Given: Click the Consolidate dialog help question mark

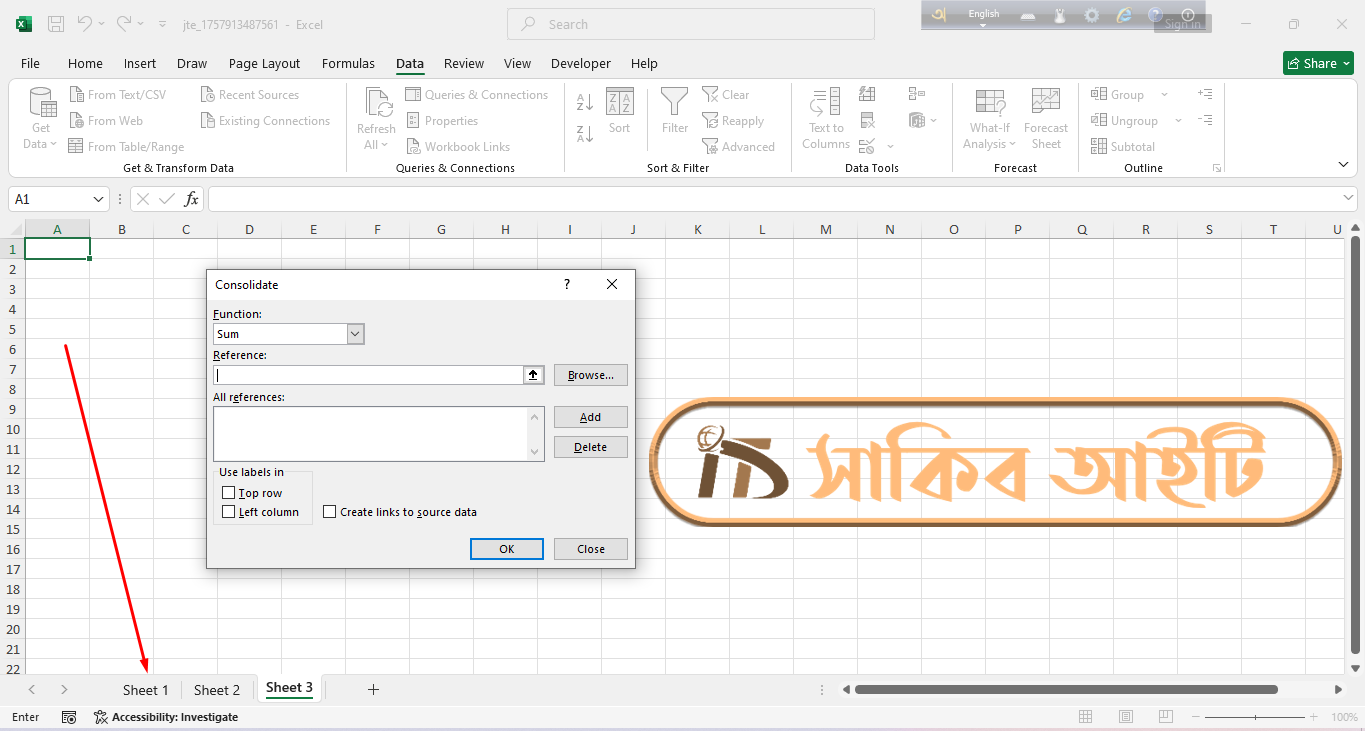Looking at the screenshot, I should point(567,285).
